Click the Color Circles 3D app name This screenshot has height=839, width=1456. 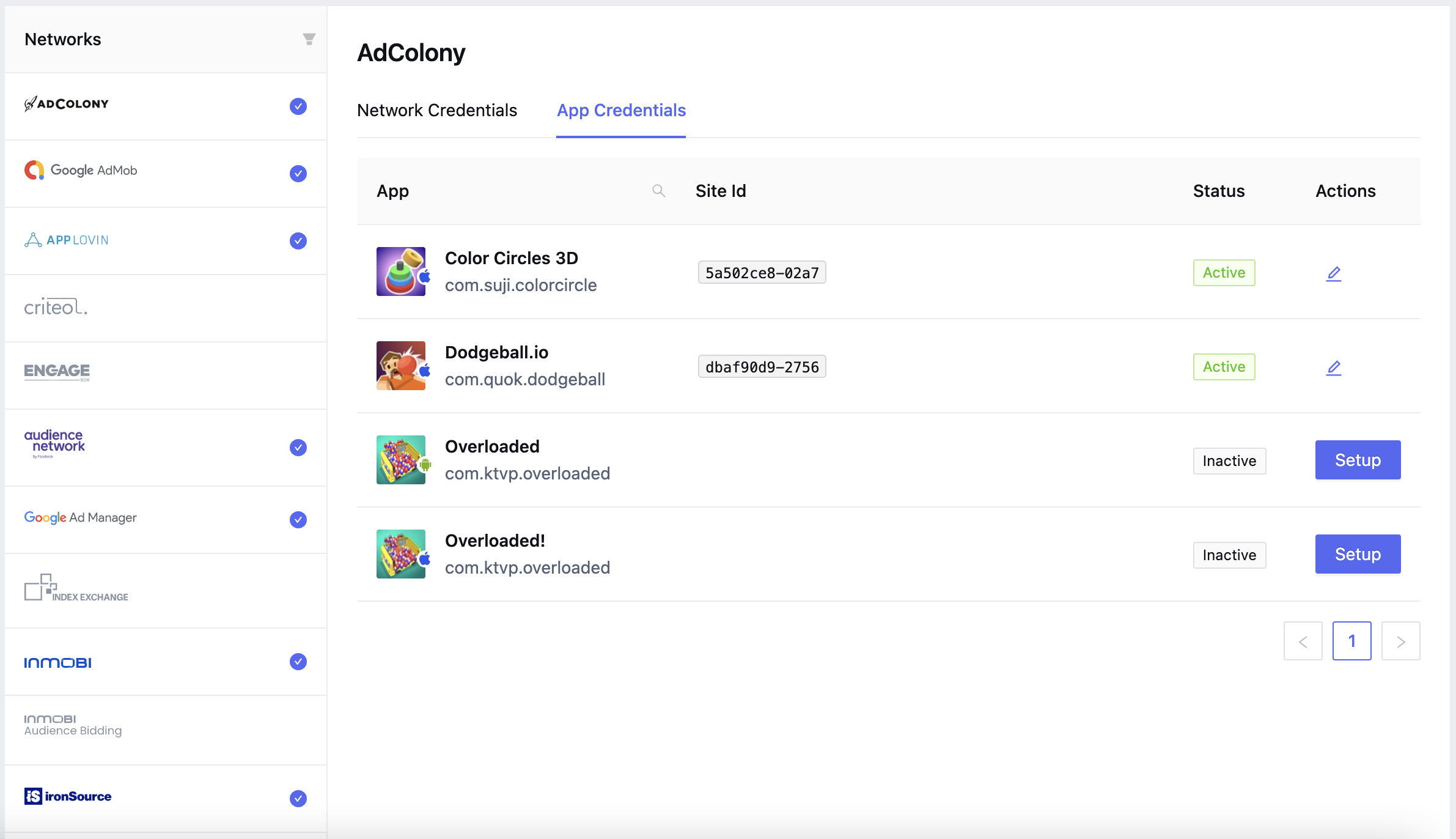(512, 258)
